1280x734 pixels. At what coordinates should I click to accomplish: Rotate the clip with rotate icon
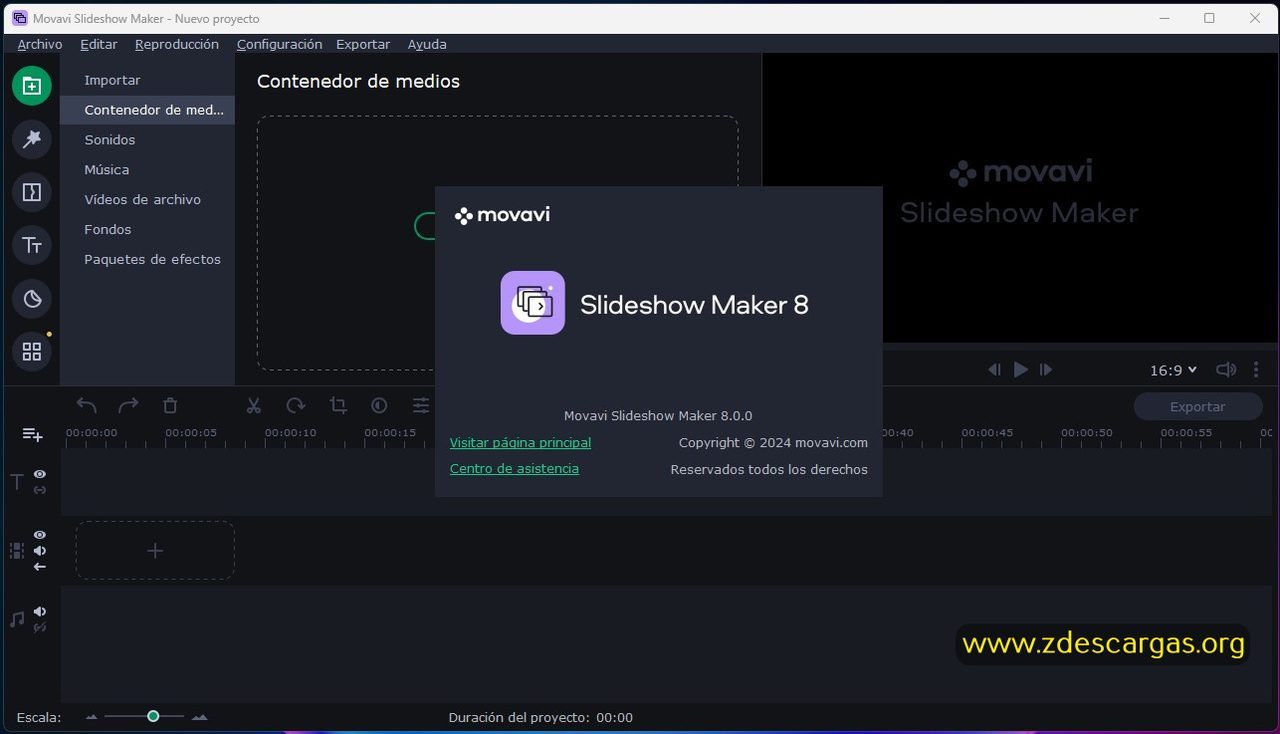tap(296, 405)
